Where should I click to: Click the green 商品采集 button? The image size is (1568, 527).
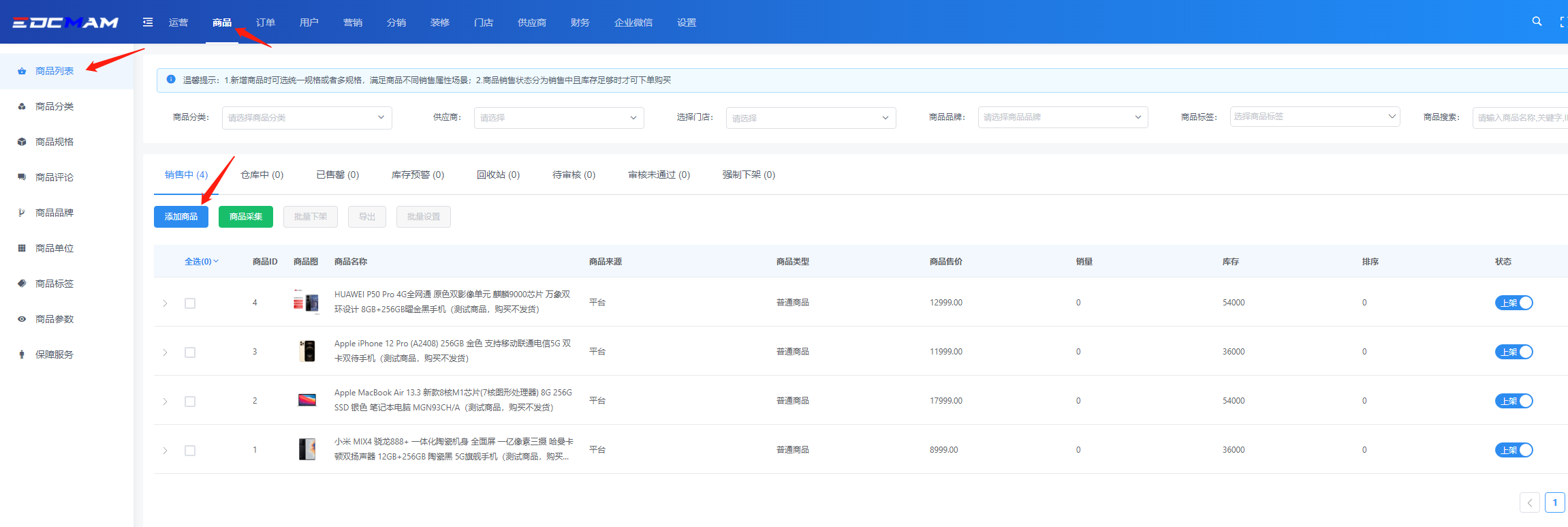[x=246, y=217]
